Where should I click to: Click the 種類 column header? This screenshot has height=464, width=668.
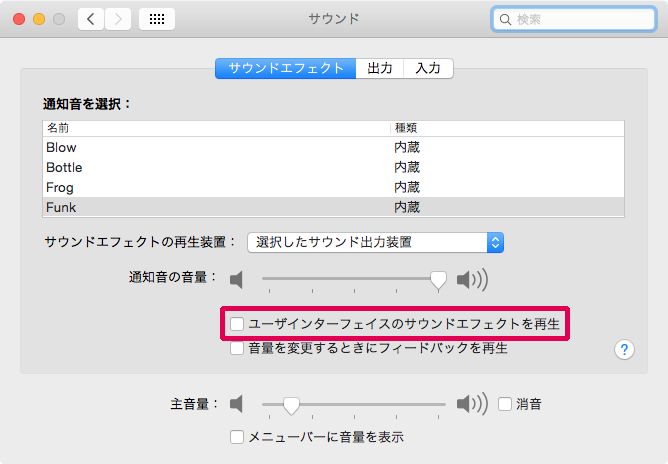[x=507, y=128]
